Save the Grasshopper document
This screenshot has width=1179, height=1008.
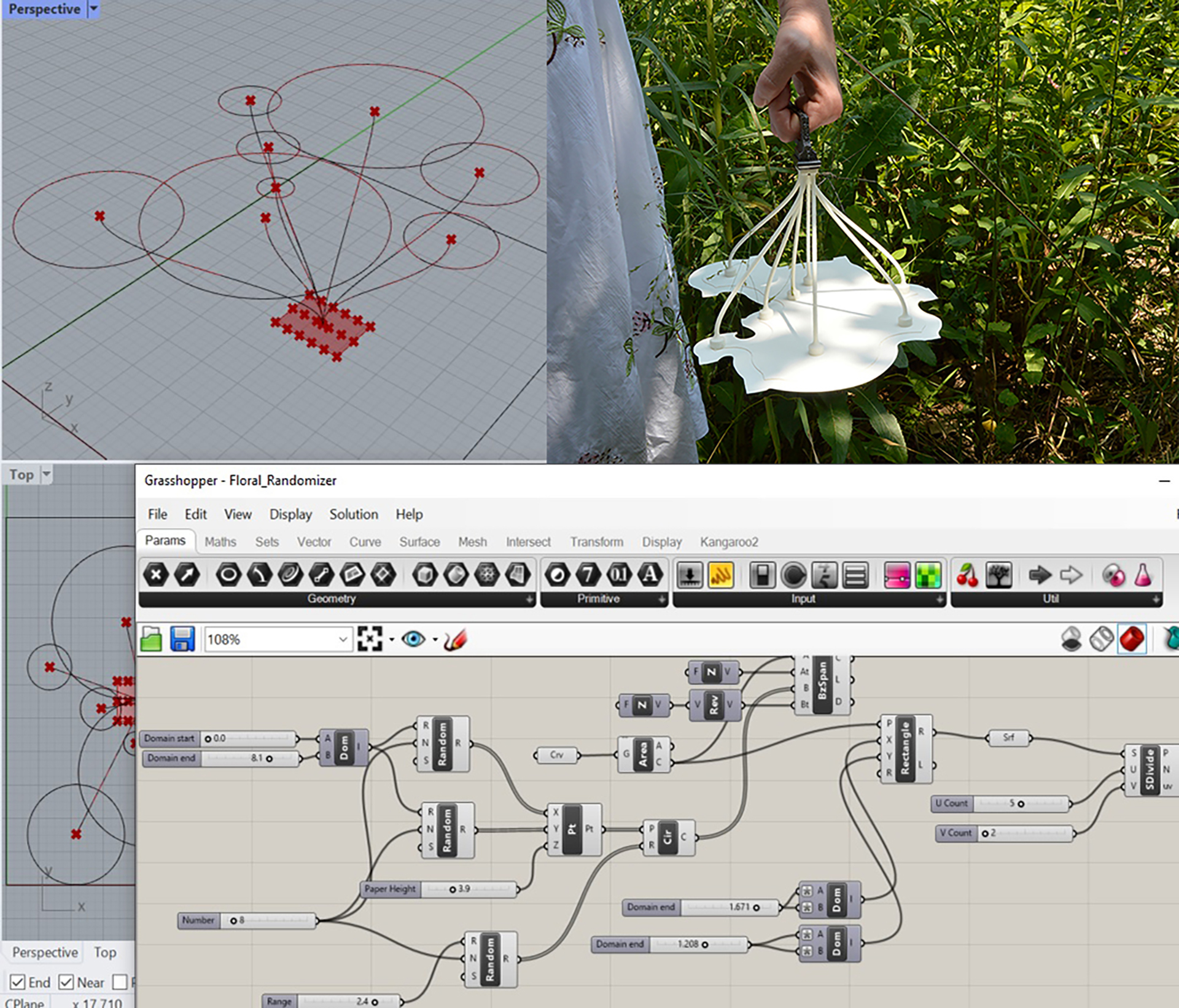pos(182,640)
